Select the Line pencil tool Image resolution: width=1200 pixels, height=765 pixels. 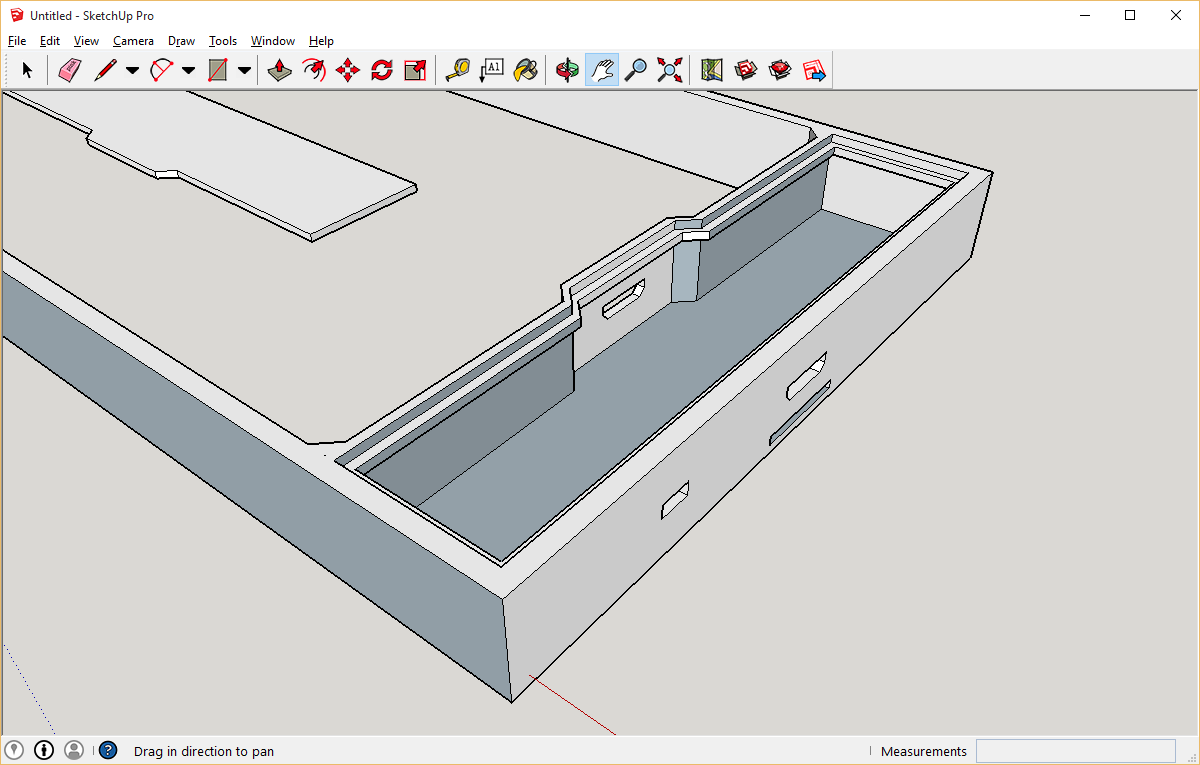click(105, 70)
